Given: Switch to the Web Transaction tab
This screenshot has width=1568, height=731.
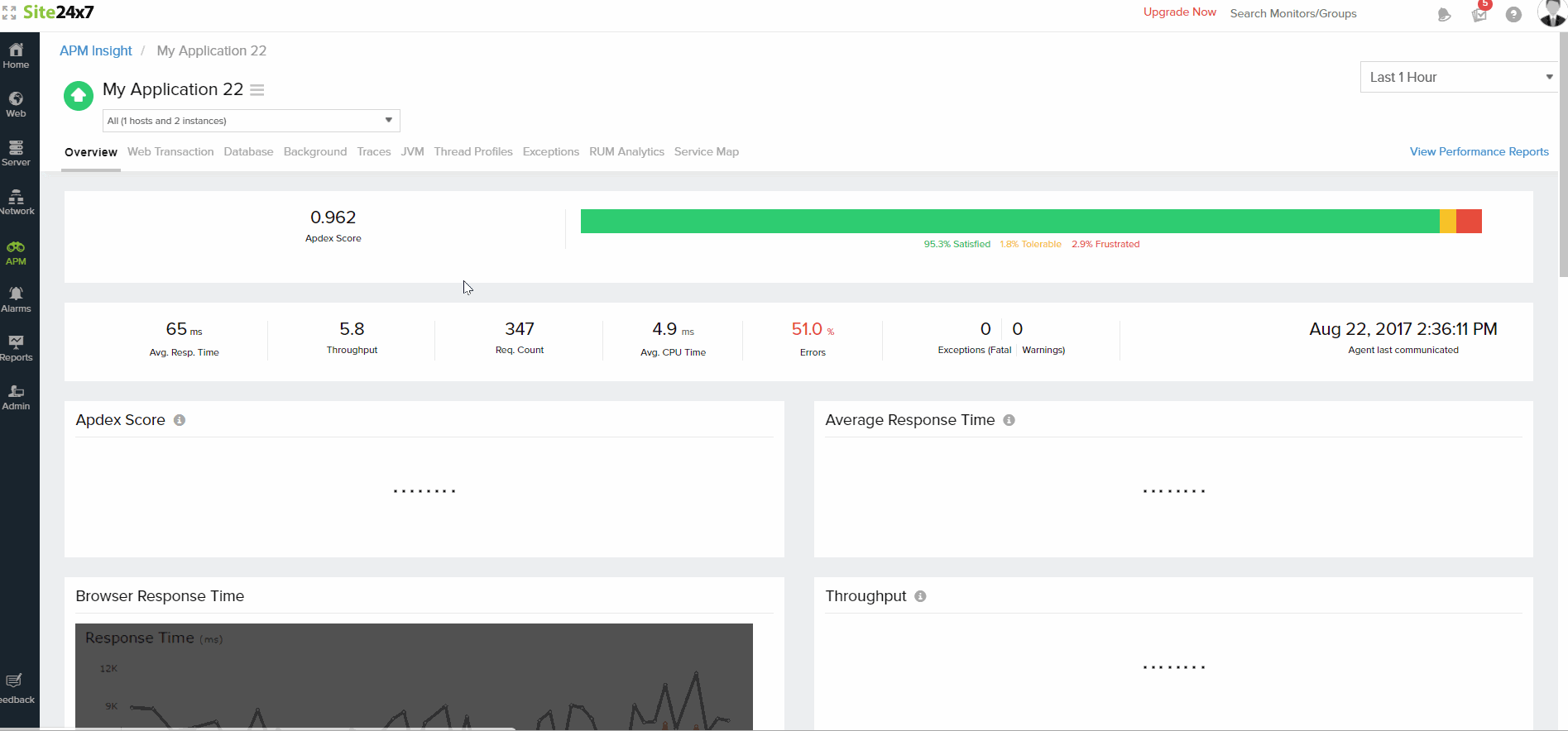Looking at the screenshot, I should click(170, 152).
